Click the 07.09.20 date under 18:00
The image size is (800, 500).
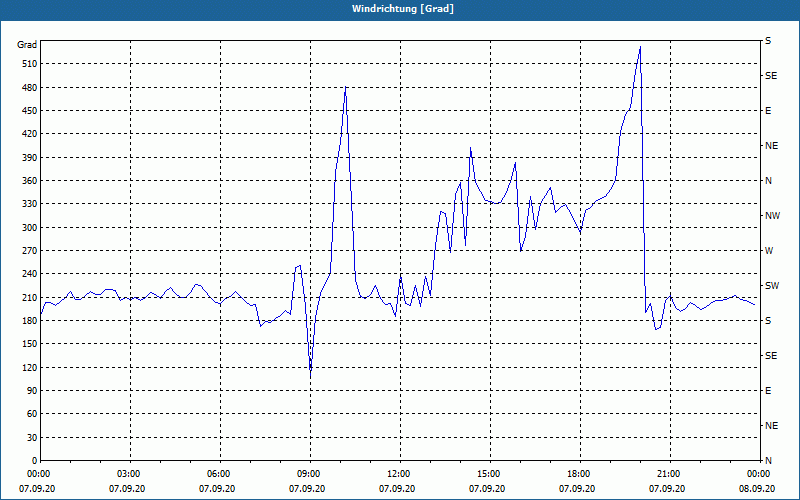pos(577,489)
